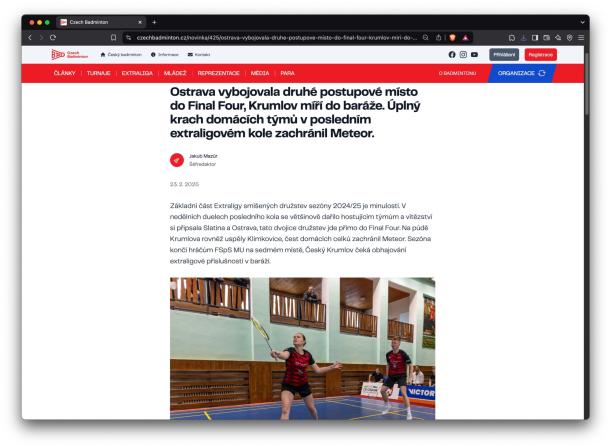Toggle the browser sidebar panel icon
The width and height of the screenshot is (611, 448).
pos(535,38)
